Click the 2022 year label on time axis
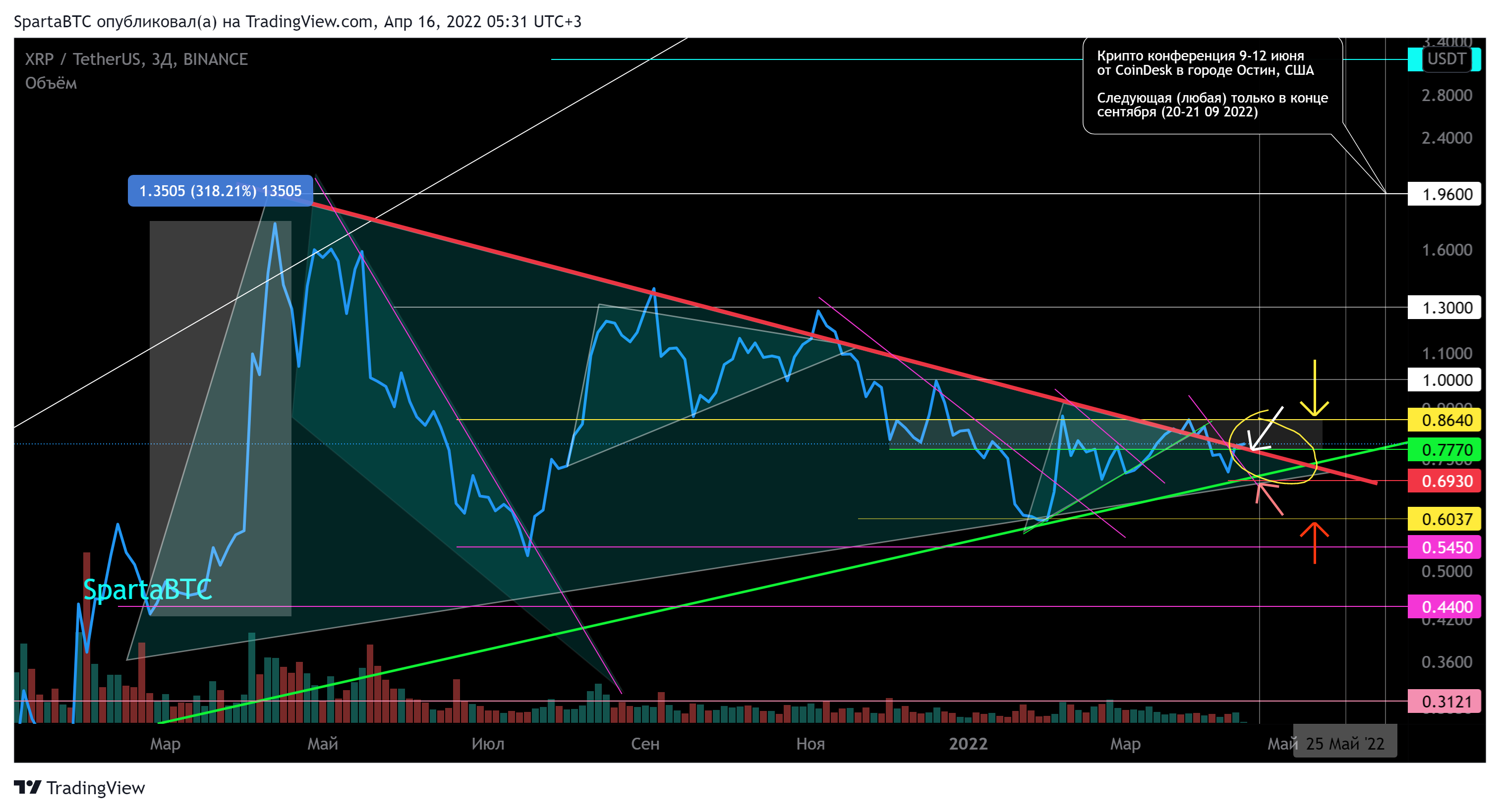This screenshot has width=1500, height=812. point(968,743)
